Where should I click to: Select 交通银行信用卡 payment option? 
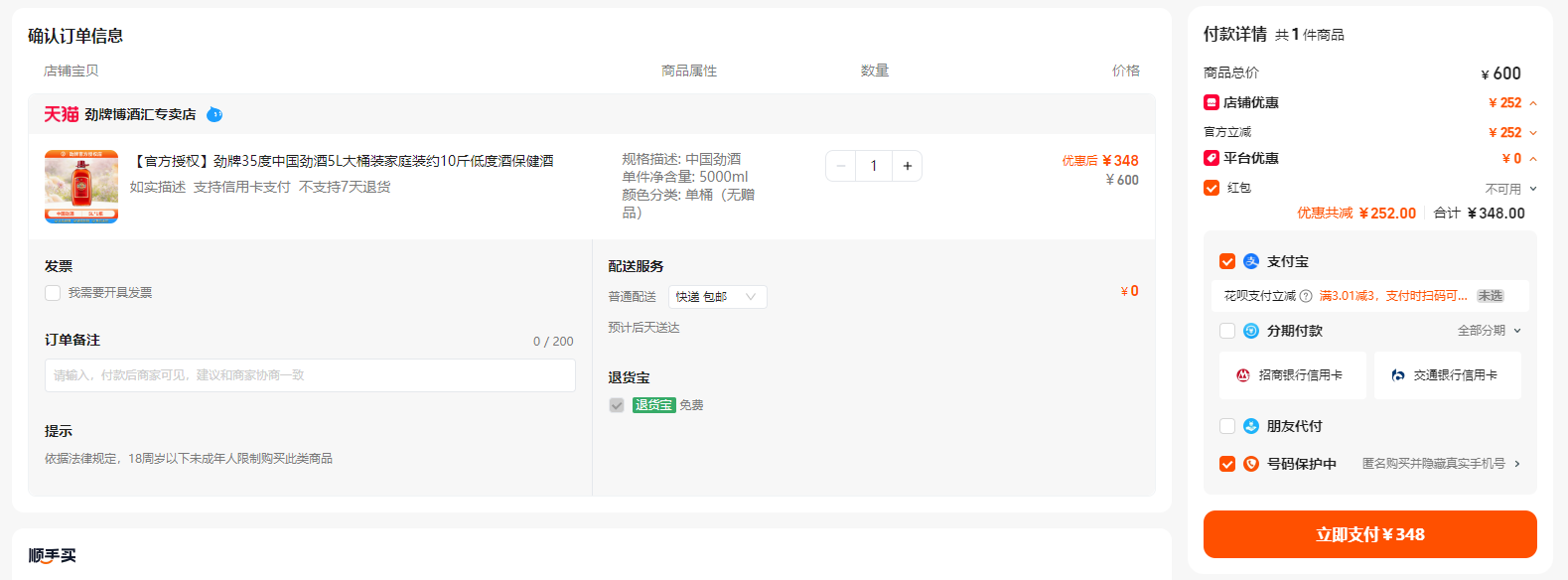[1448, 375]
